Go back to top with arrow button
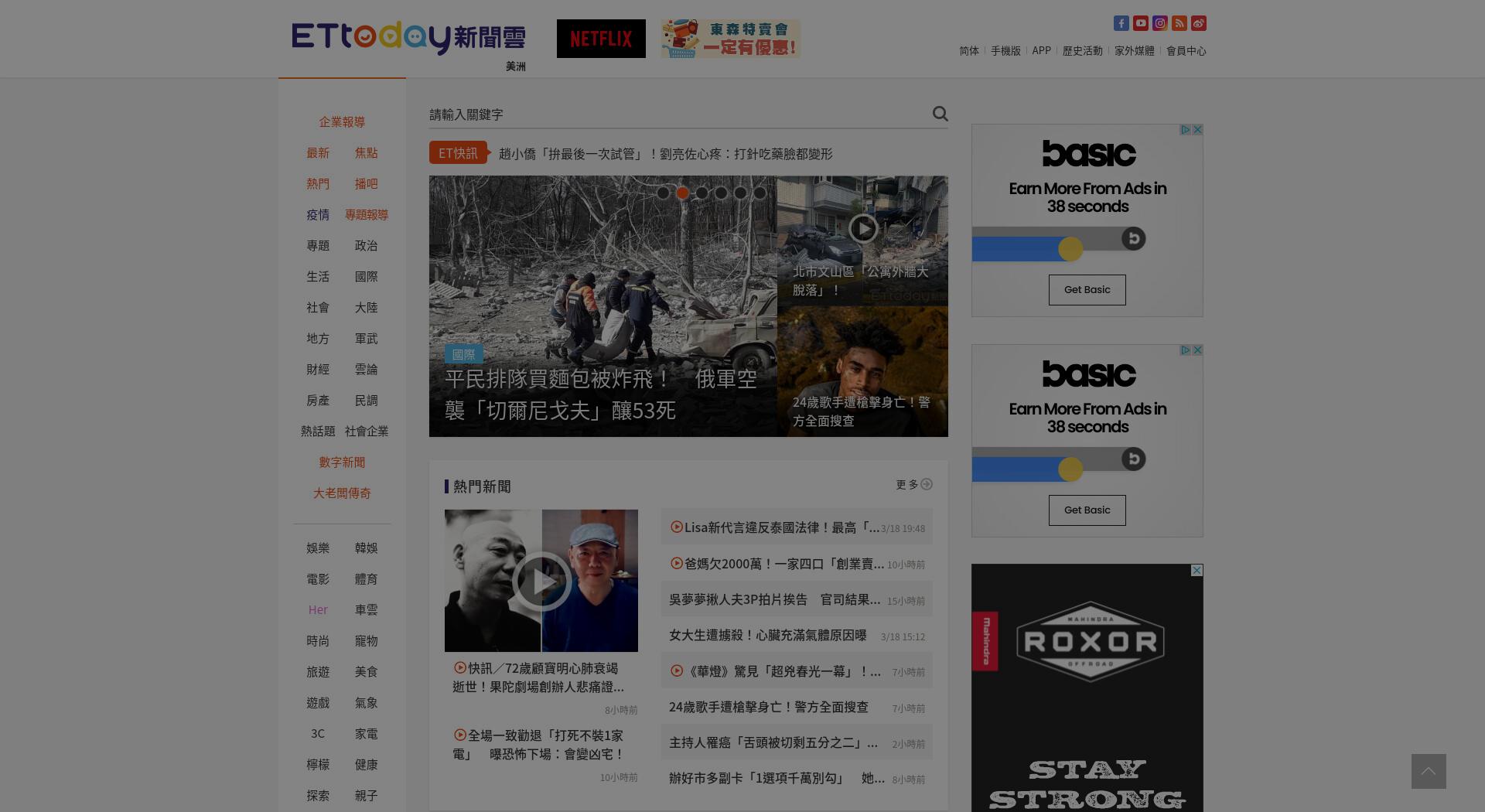1485x812 pixels. pyautogui.click(x=1429, y=771)
